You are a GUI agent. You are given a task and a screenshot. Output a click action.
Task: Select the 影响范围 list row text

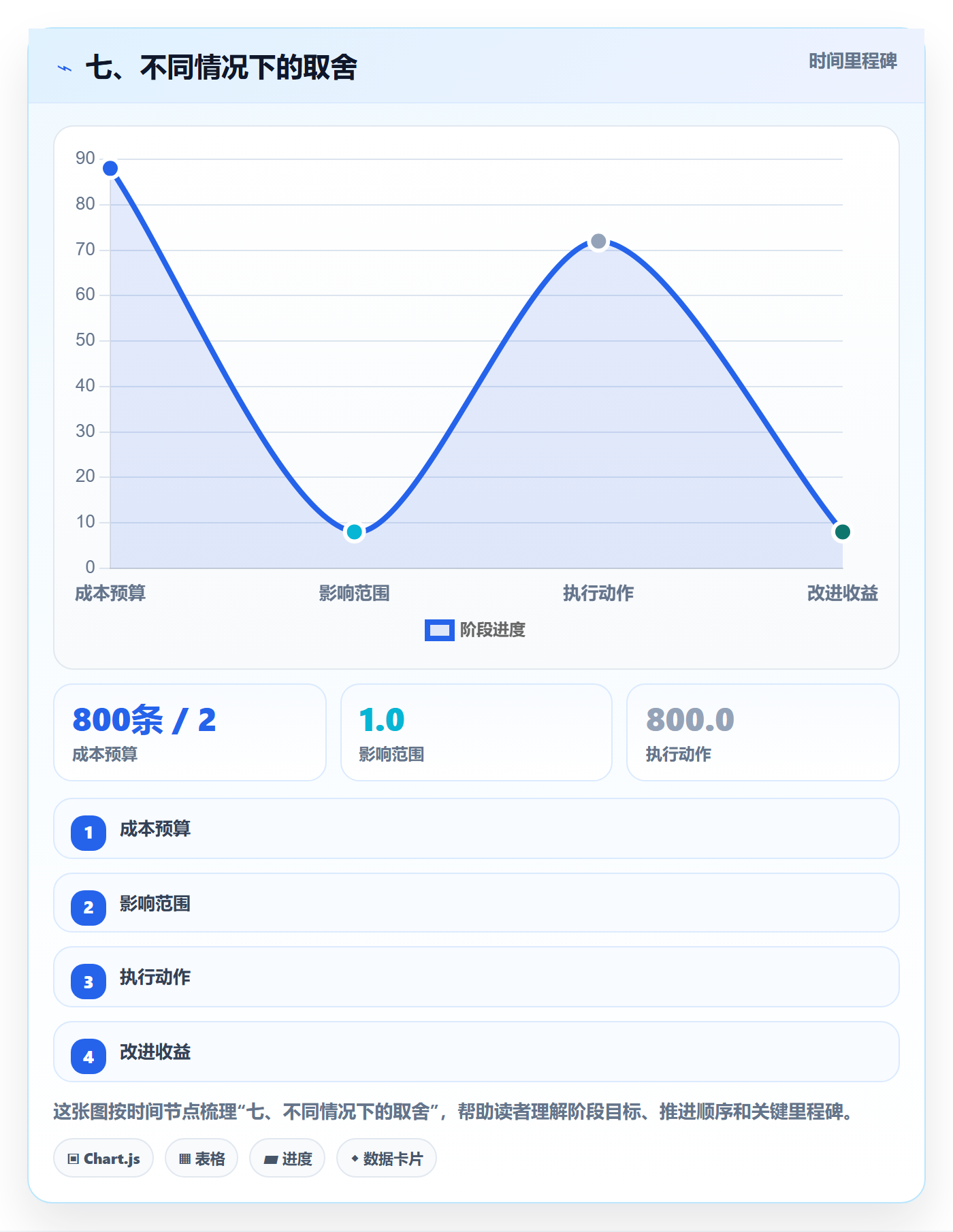tap(155, 904)
